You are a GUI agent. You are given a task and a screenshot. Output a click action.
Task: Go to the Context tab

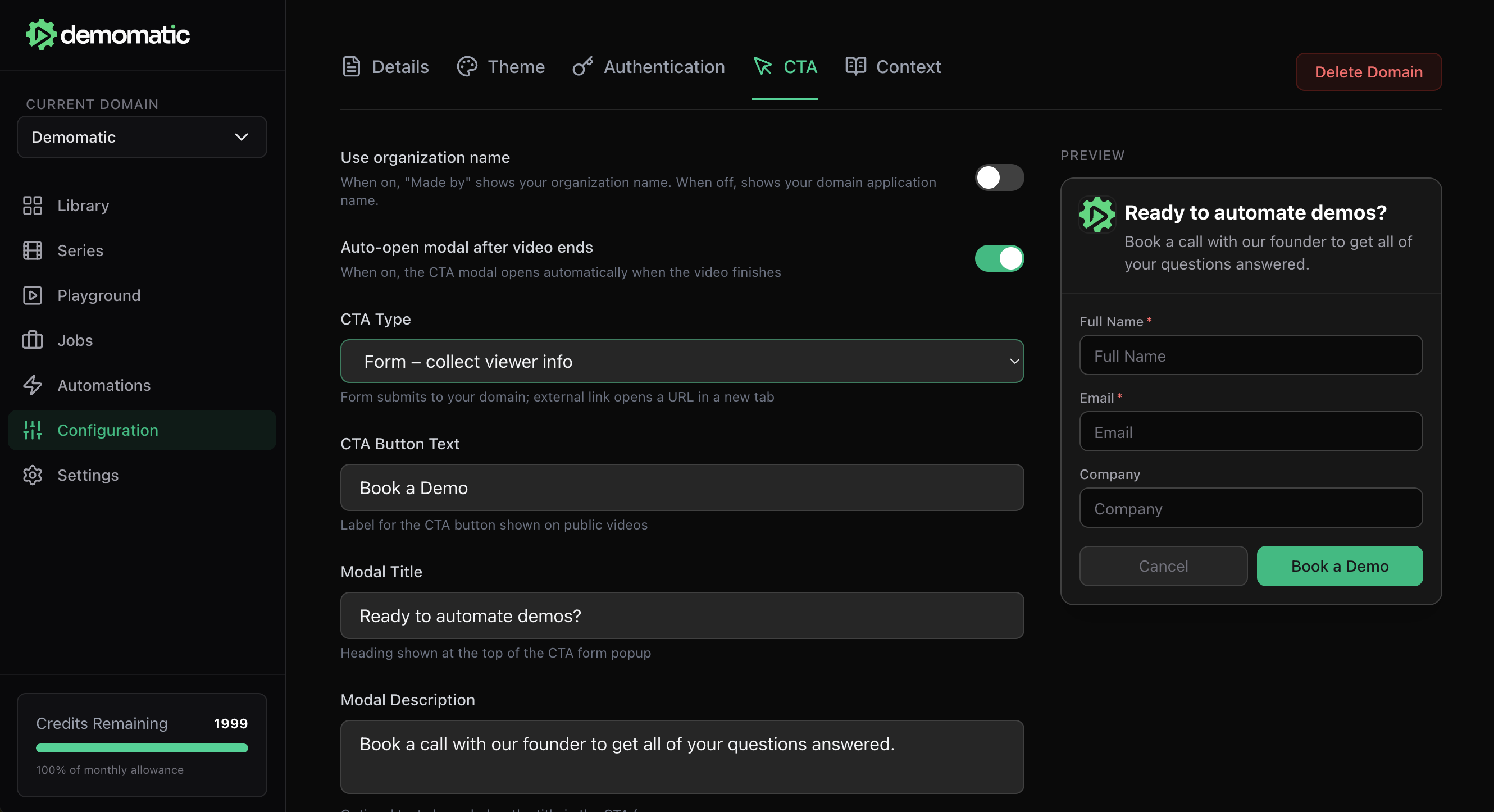pyautogui.click(x=892, y=67)
